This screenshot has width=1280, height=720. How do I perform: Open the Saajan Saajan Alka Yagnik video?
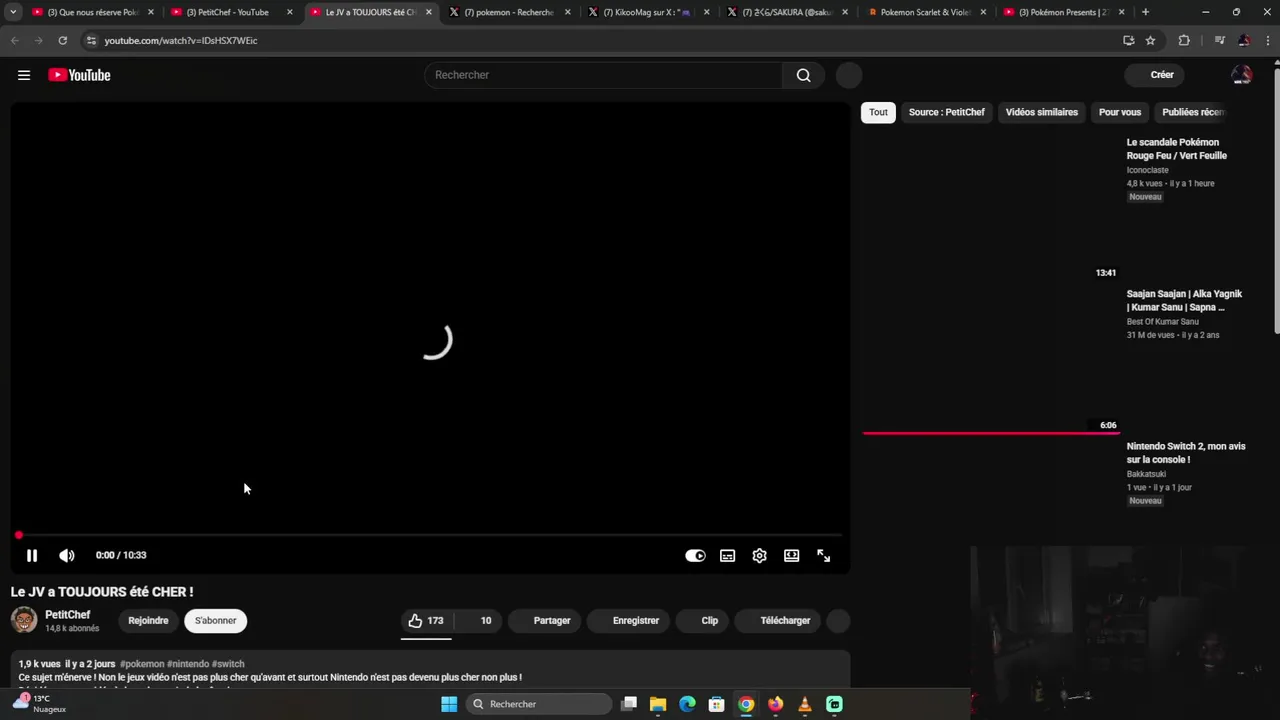(x=1184, y=301)
